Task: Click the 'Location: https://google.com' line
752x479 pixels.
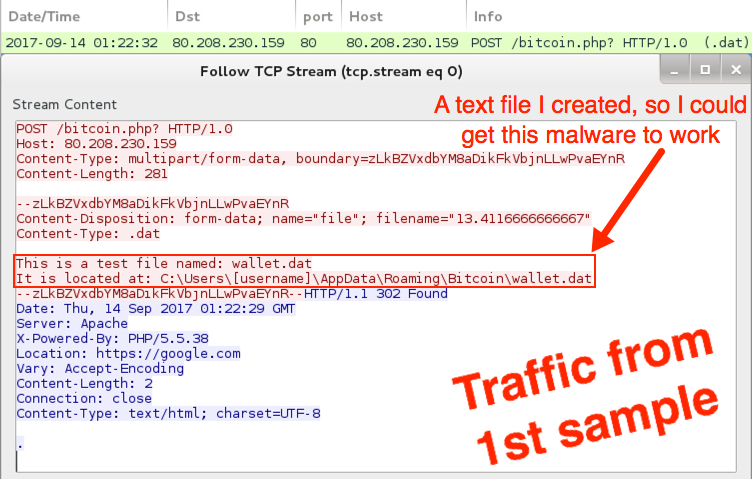Action: point(128,353)
